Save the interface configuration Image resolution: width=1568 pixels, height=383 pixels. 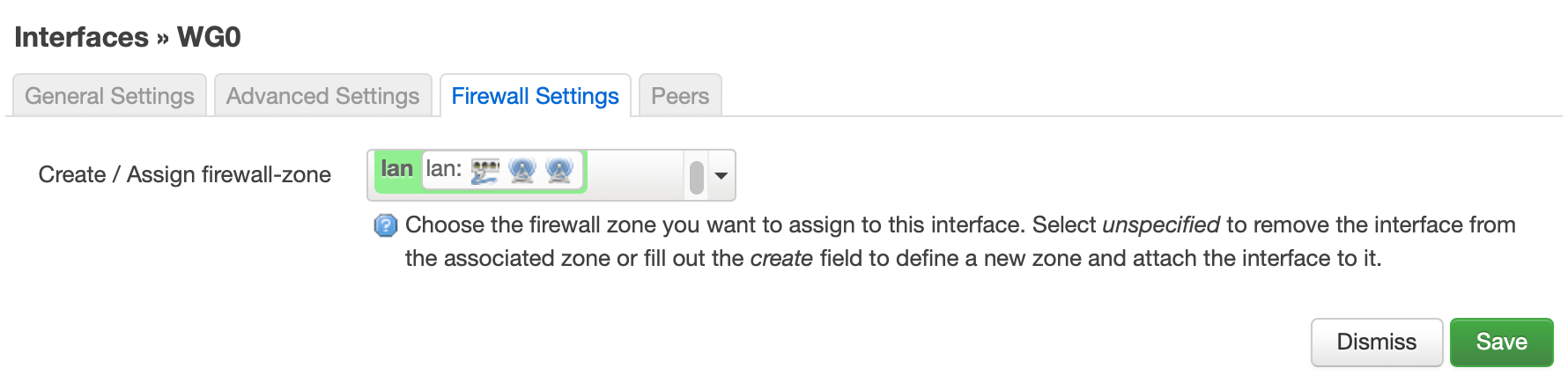coord(1501,342)
